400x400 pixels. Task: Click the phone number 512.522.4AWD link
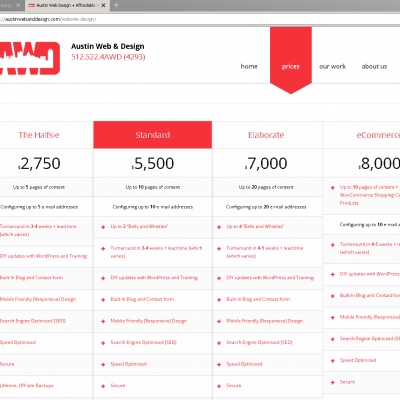(x=108, y=57)
